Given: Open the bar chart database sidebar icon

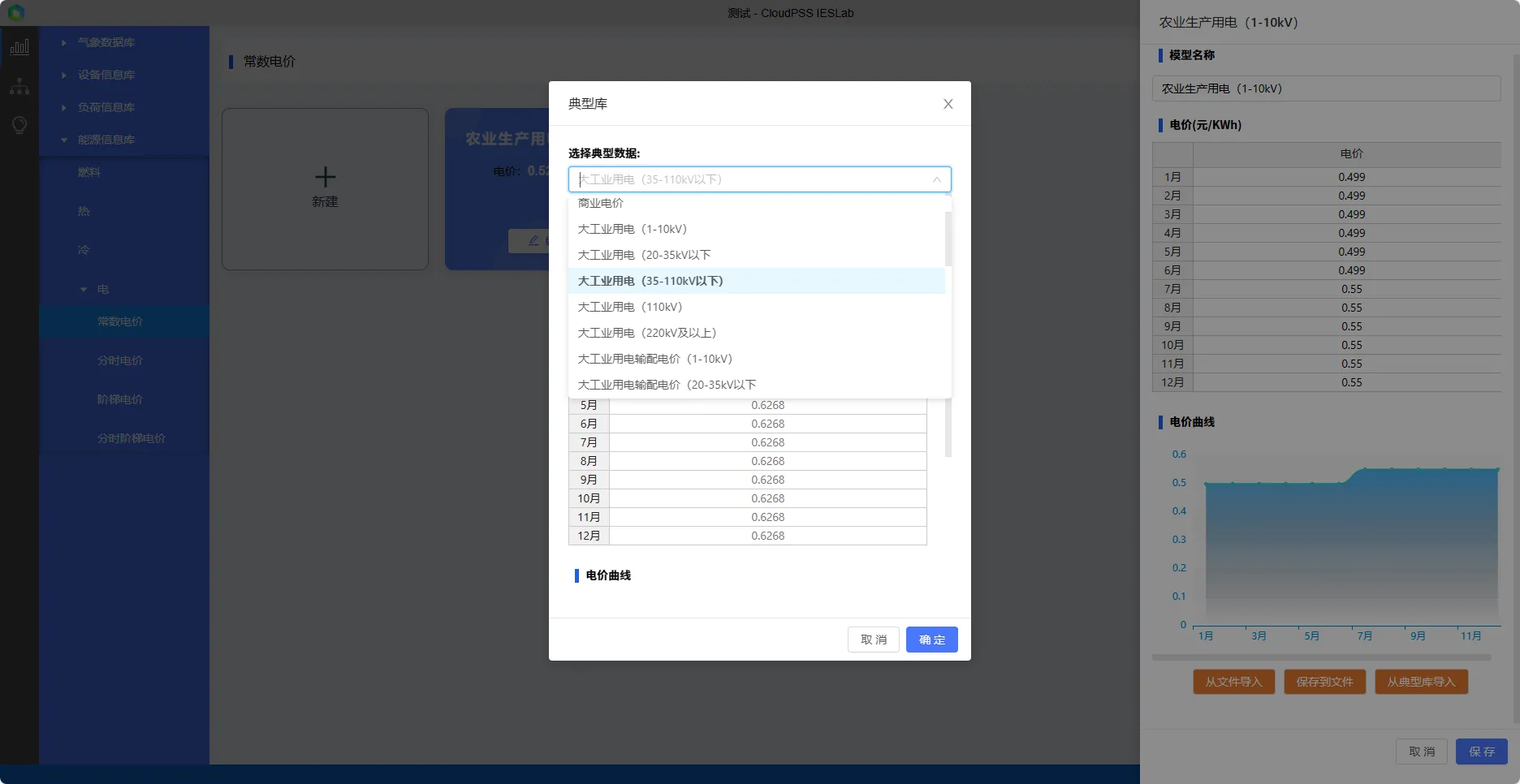Looking at the screenshot, I should 19,47.
